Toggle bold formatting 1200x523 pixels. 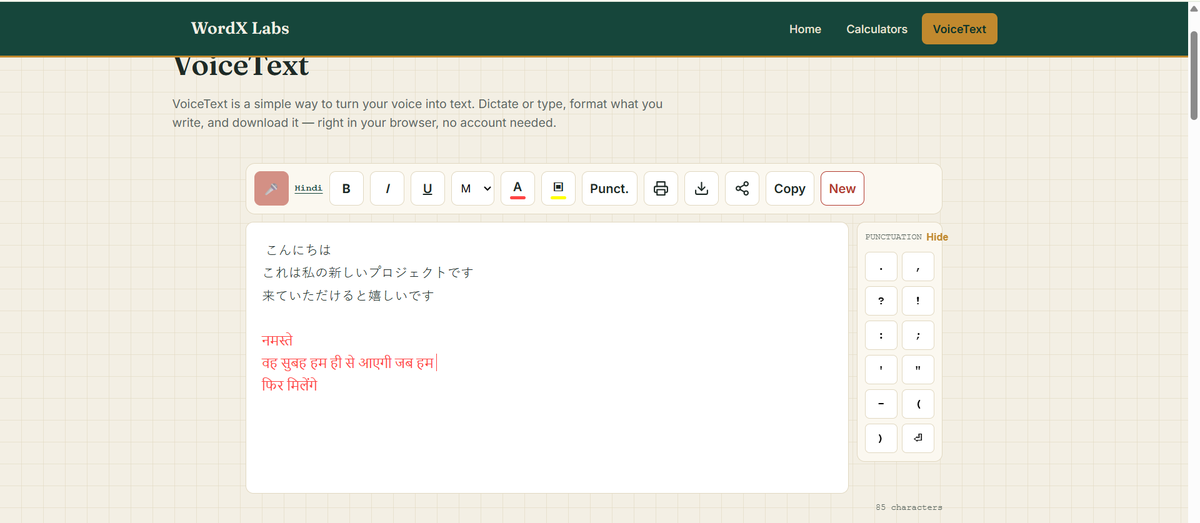pyautogui.click(x=346, y=188)
